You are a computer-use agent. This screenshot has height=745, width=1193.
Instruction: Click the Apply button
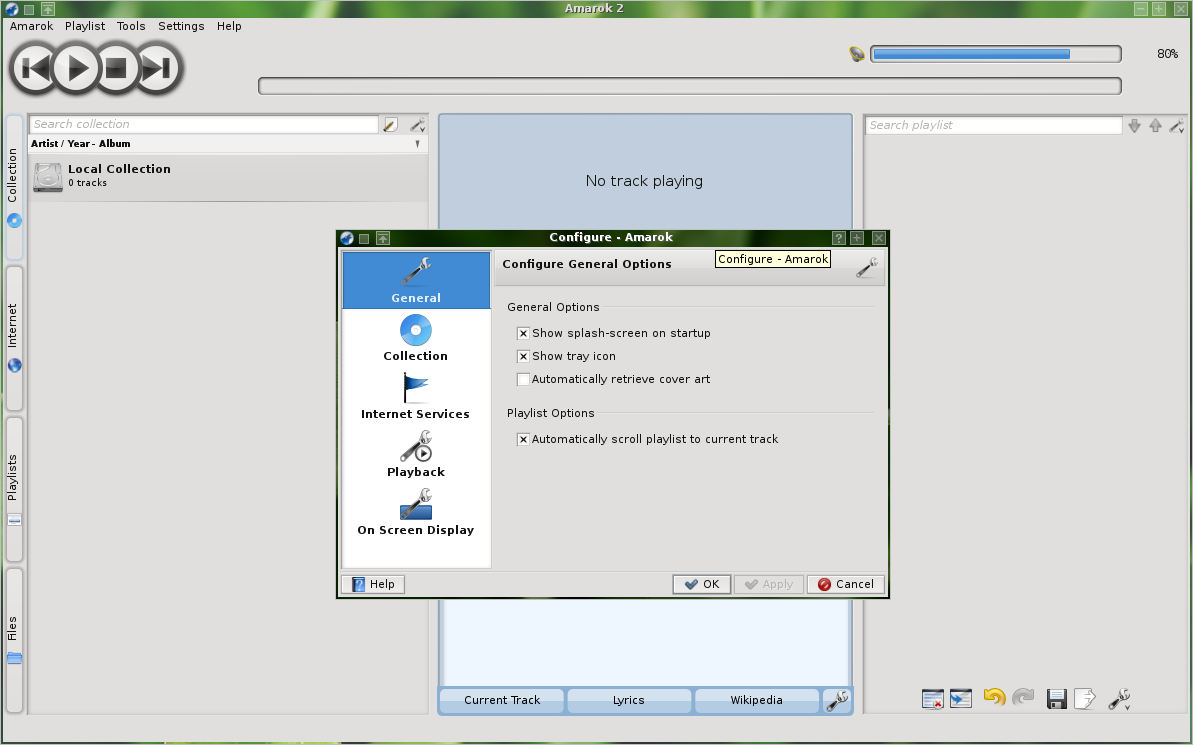(x=768, y=584)
